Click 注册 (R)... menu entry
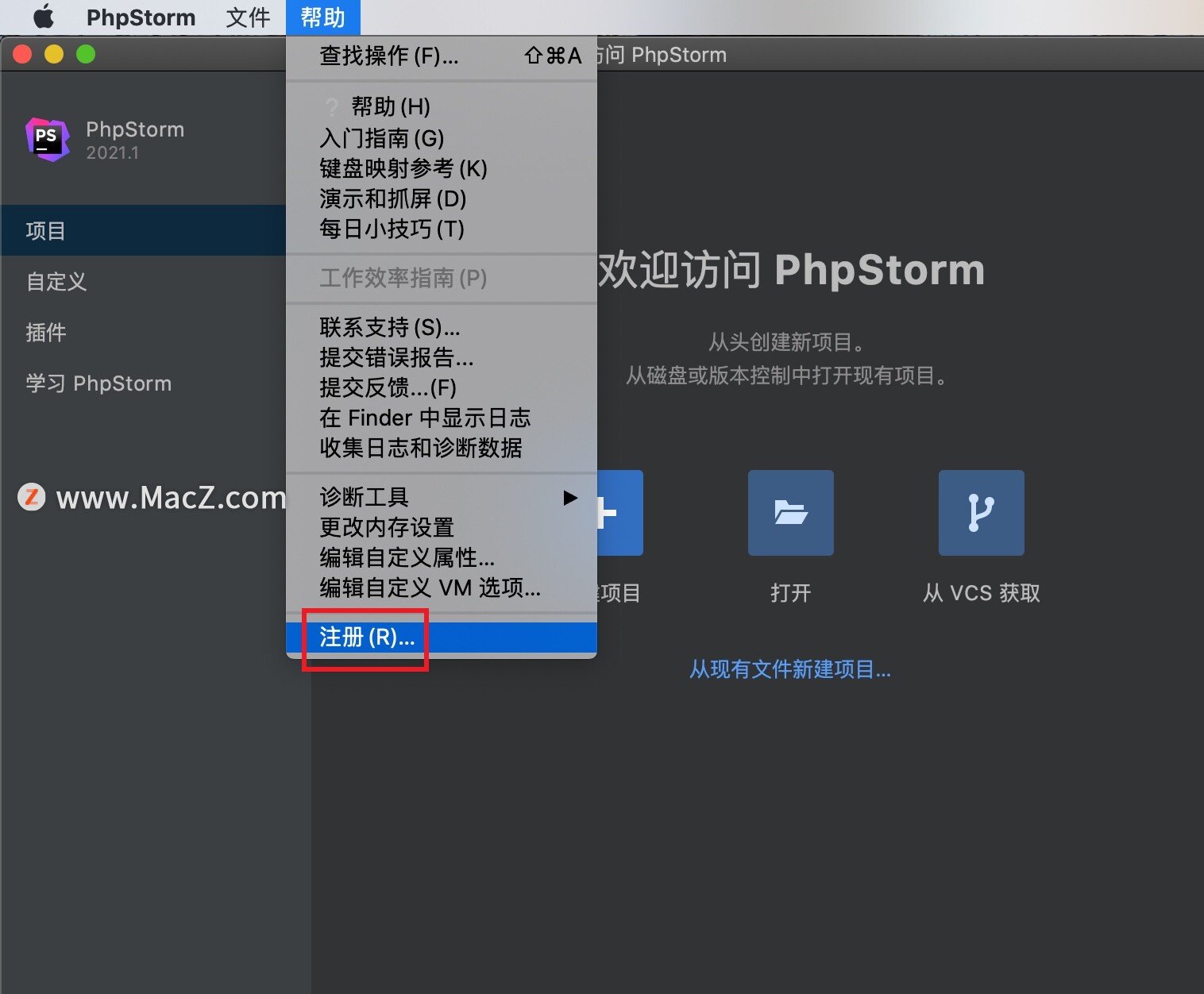The image size is (1204, 994). (442, 637)
